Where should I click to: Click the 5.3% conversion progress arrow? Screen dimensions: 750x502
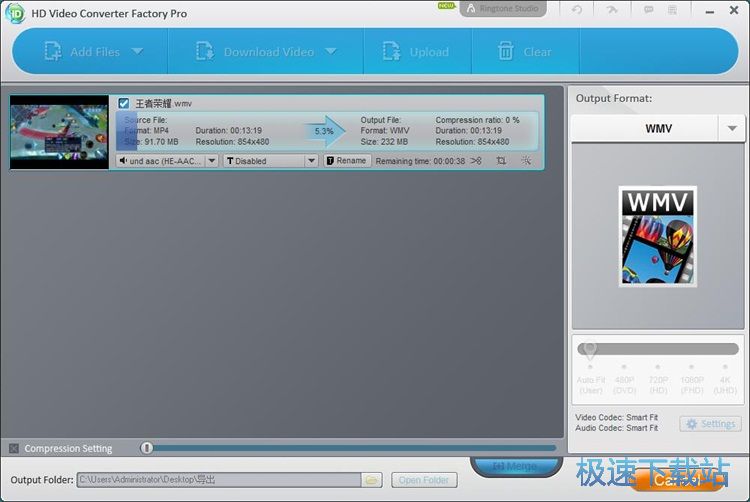pos(325,131)
